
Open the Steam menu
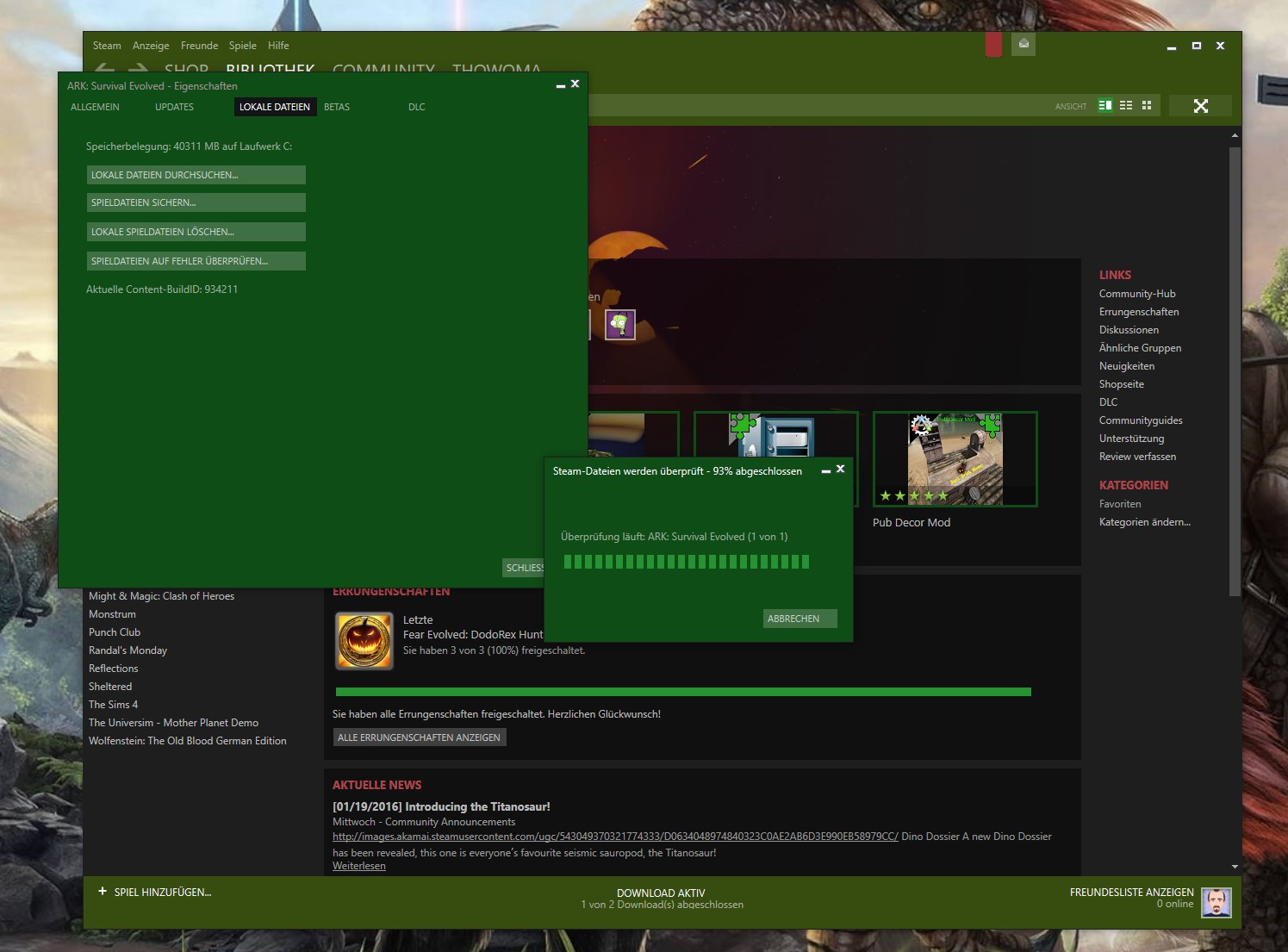[x=107, y=46]
